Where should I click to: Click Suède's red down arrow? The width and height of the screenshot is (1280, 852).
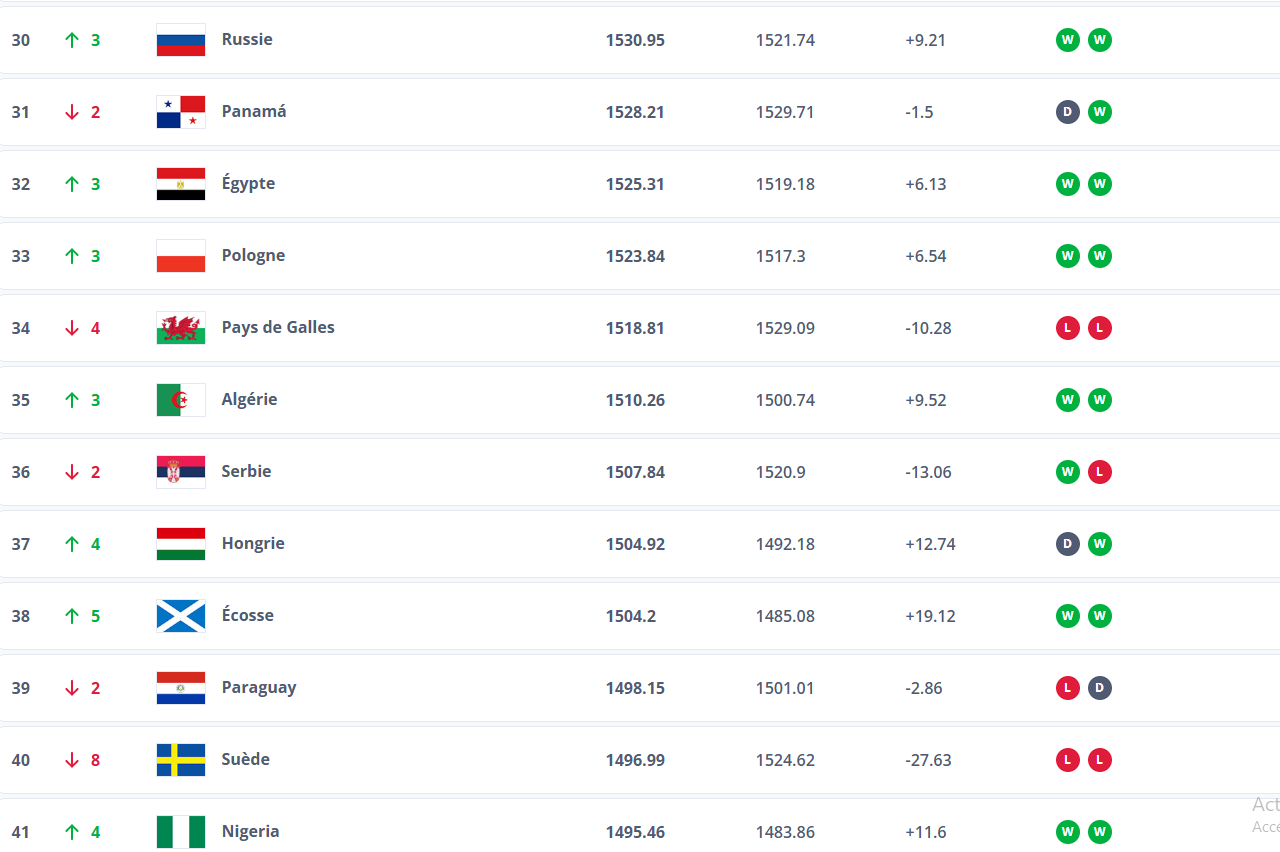pos(72,760)
